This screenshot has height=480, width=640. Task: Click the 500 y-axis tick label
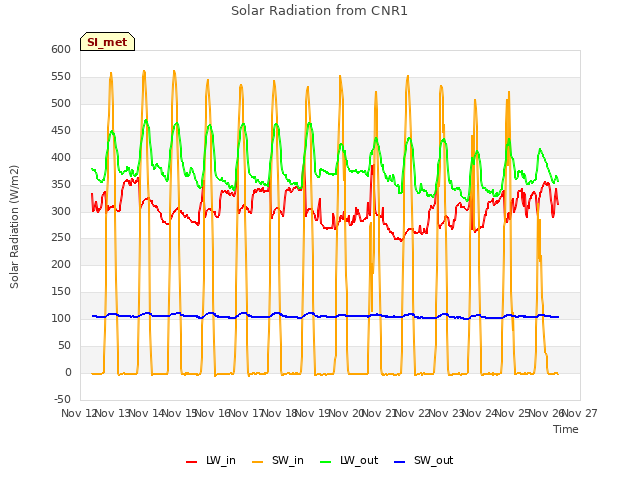coord(61,103)
